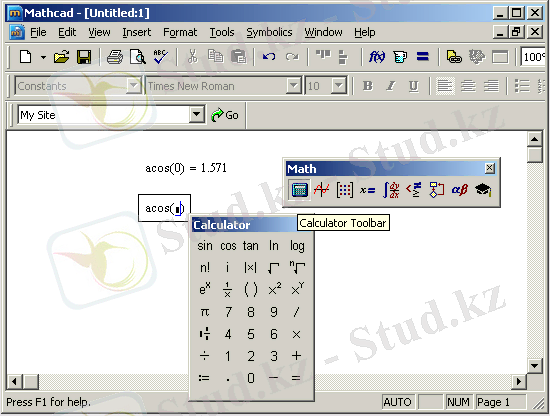Open the Calculus toolbar icon
The image size is (550, 416).
(391, 190)
